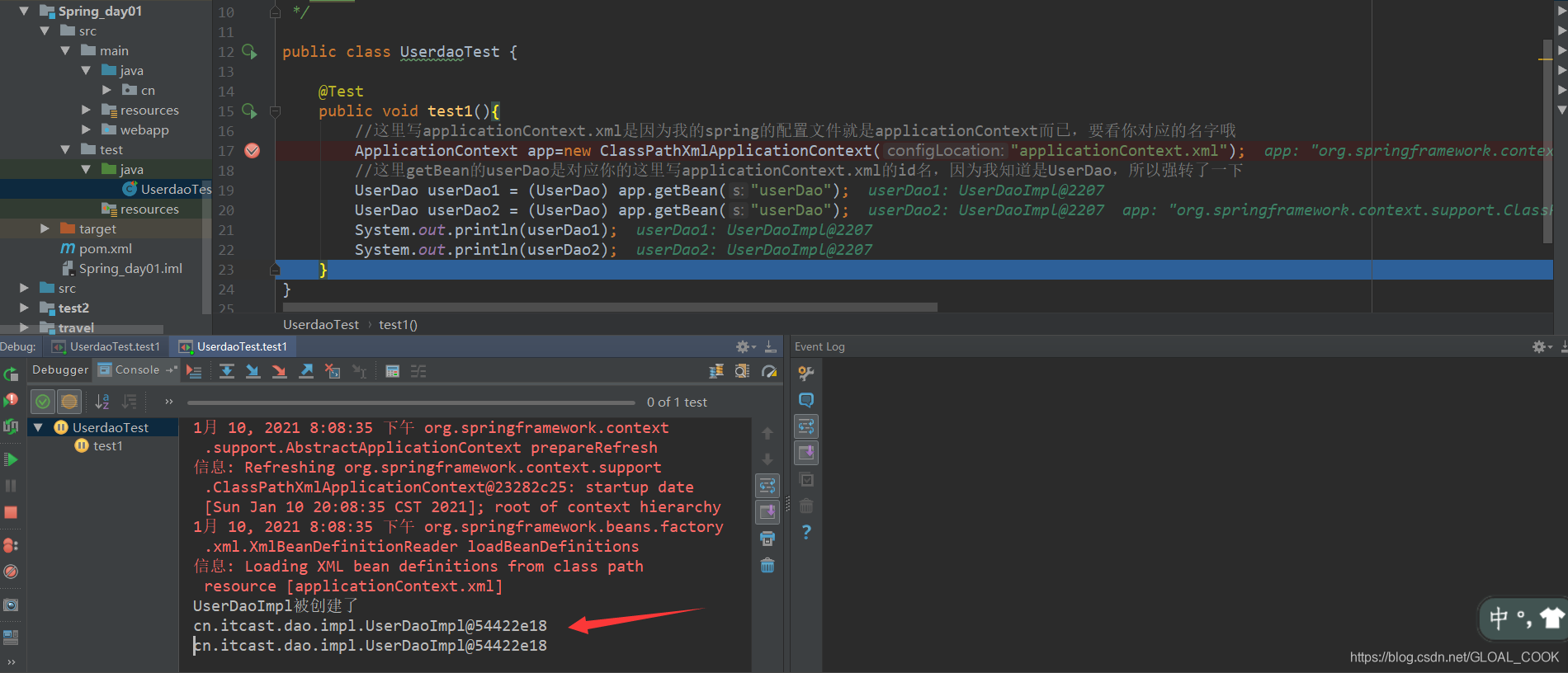The image size is (1568, 673).
Task: Open Evaluate Expression calculator icon
Action: [x=393, y=371]
